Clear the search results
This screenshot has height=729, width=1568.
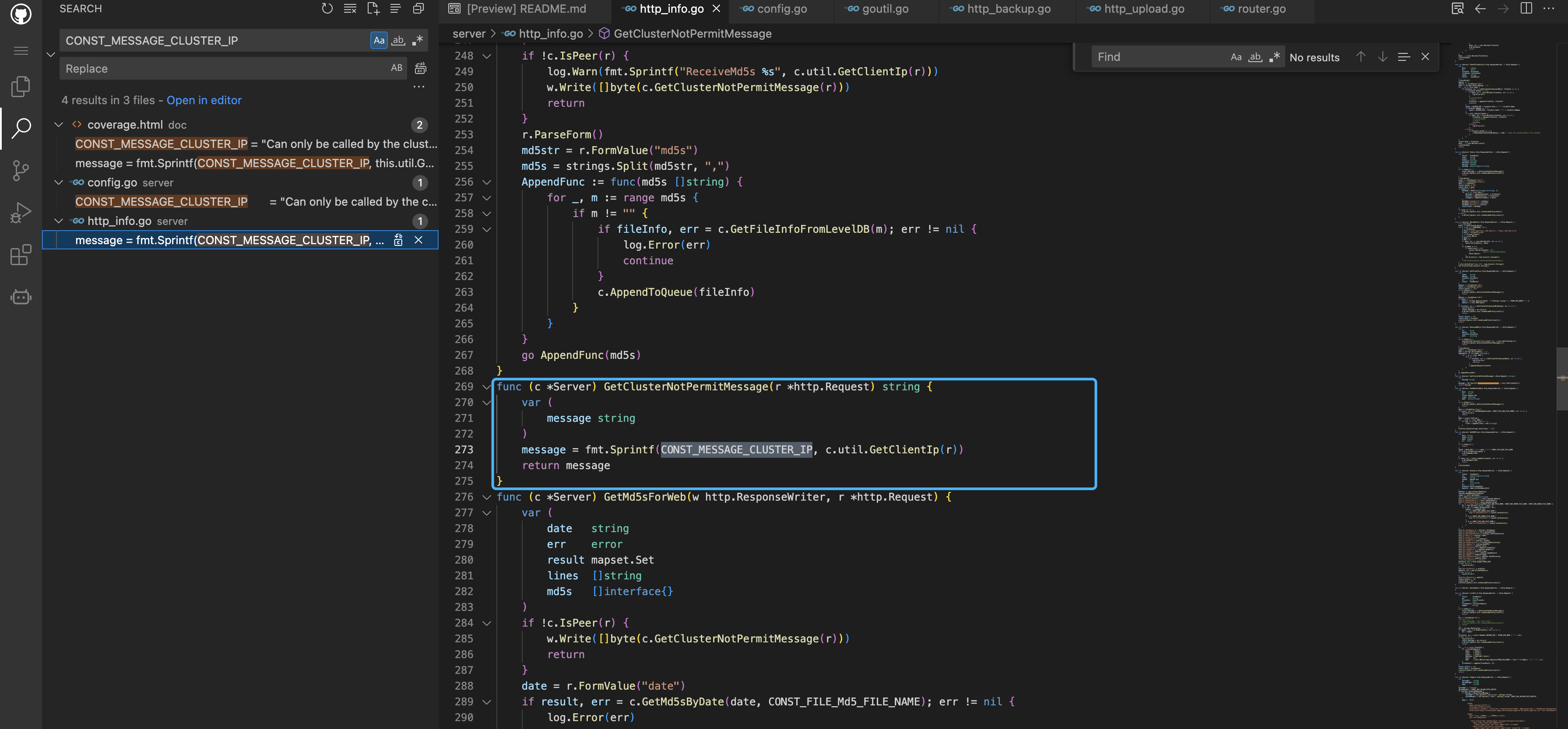350,8
